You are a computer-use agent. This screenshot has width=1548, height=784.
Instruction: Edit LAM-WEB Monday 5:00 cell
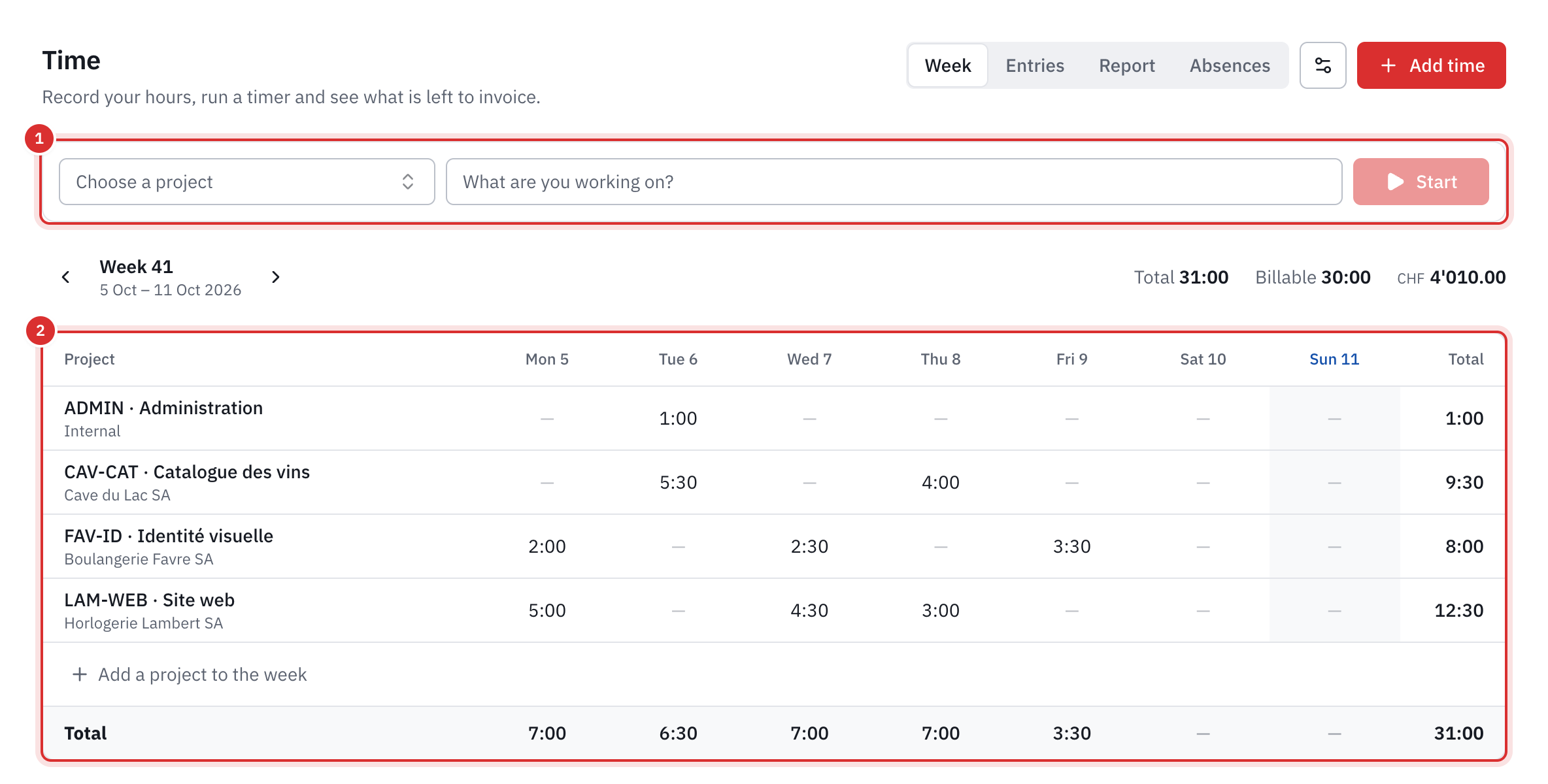pos(547,610)
